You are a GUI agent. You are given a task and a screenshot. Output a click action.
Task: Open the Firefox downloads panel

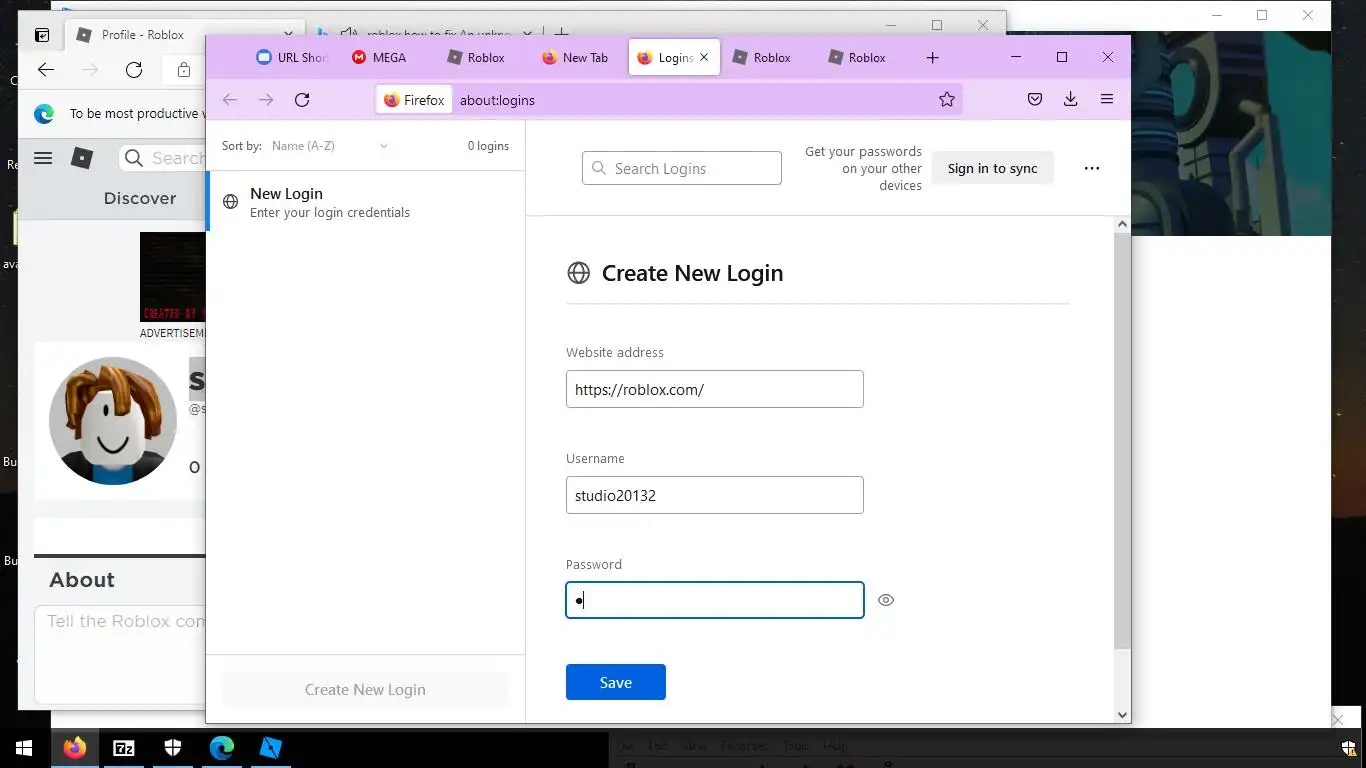point(1070,99)
